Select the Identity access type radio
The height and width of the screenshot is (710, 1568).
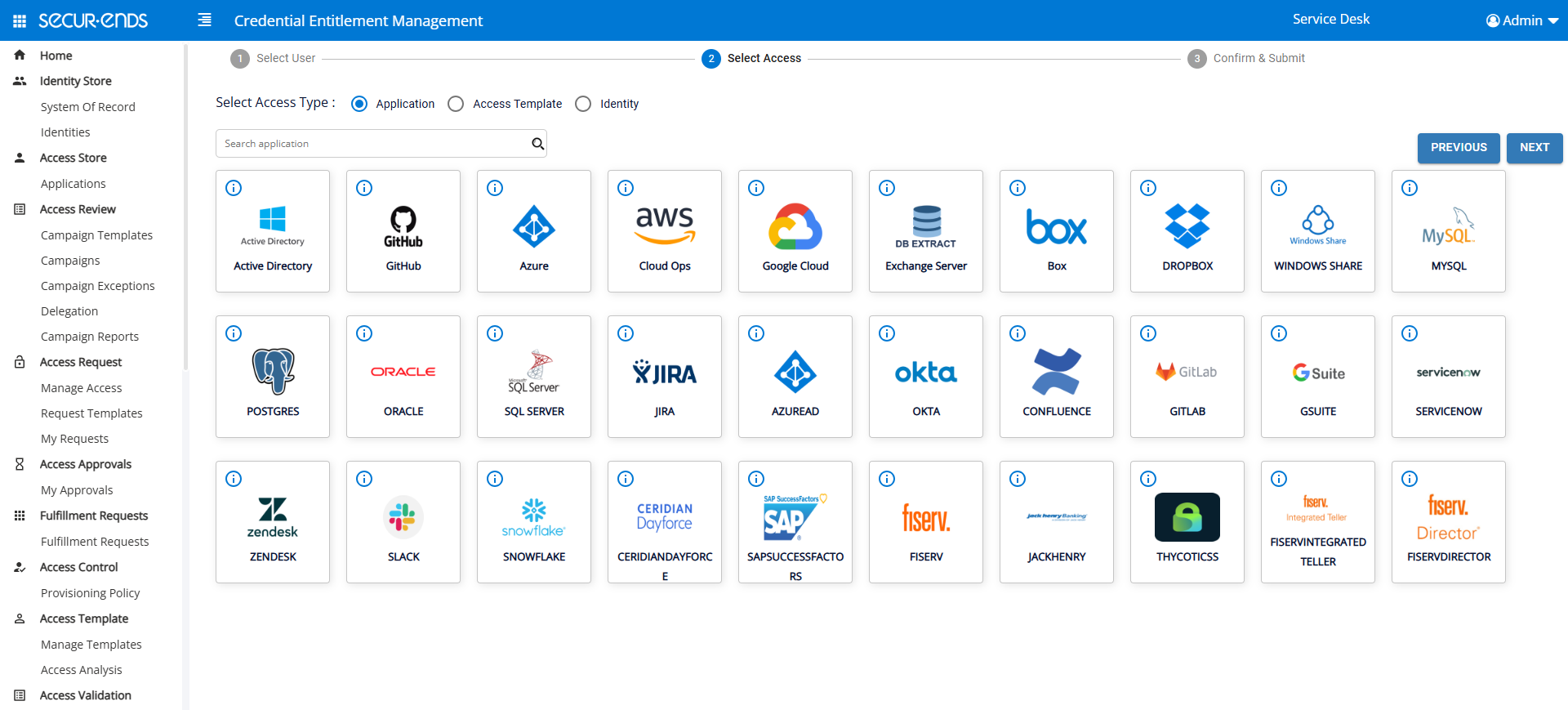(583, 104)
